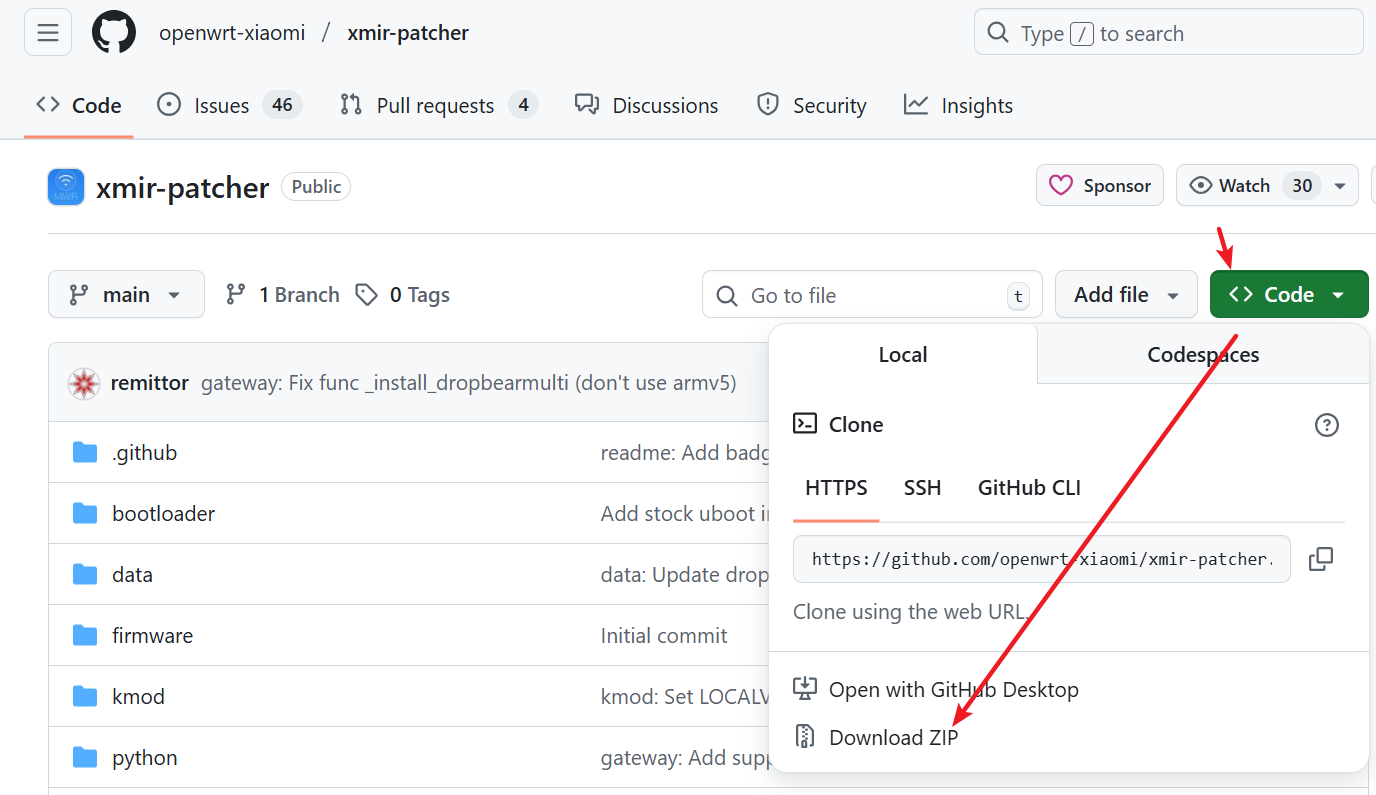The image size is (1376, 795).
Task: Click the bootloader folder icon
Action: coord(85,514)
